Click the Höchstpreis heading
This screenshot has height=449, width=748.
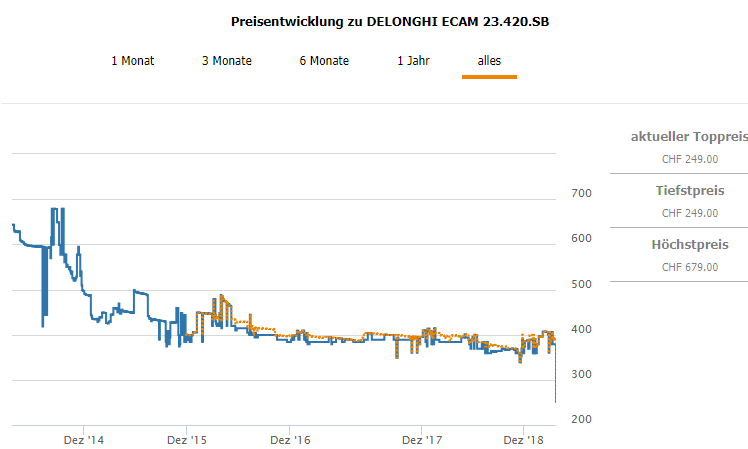690,244
